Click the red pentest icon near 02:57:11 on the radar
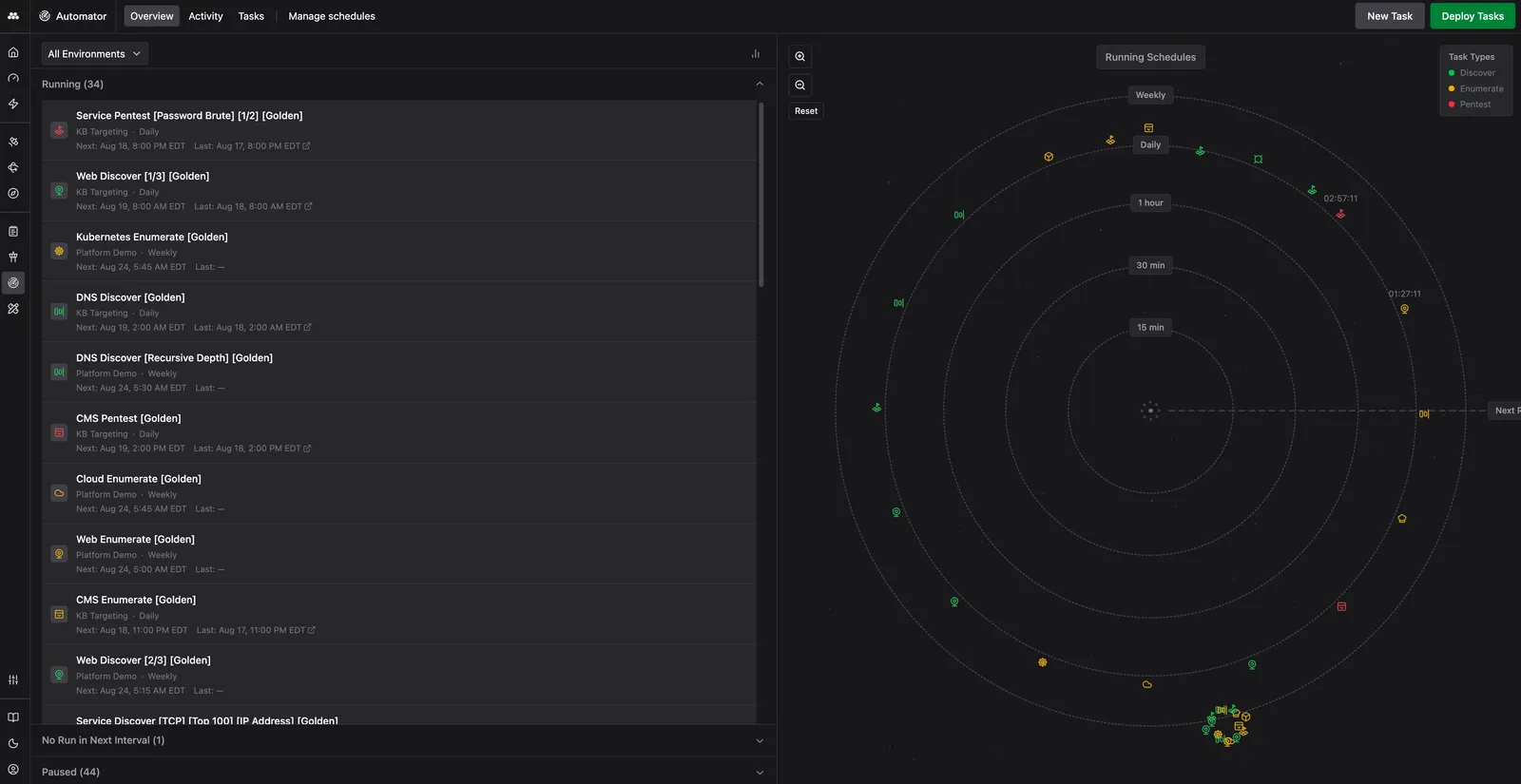This screenshot has height=784, width=1521. coord(1340,214)
